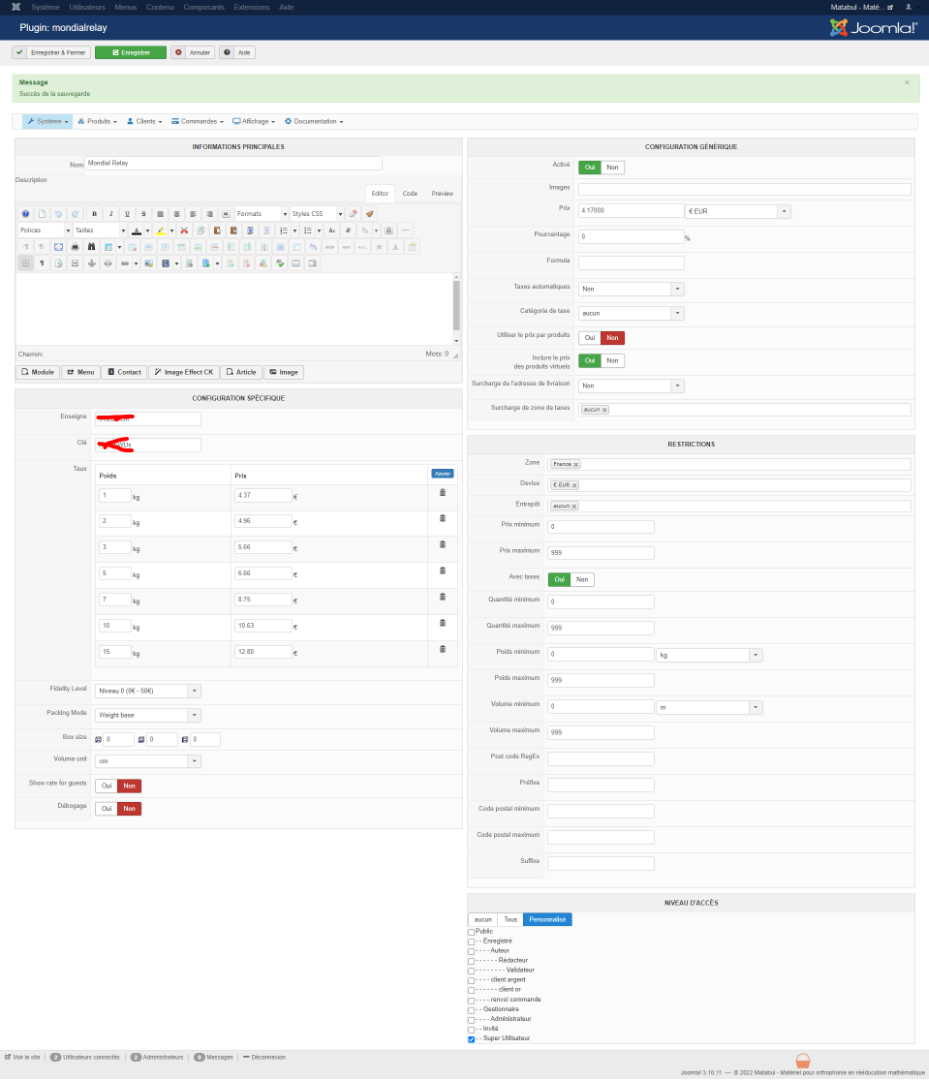
Task: Click the print icon in editor toolbar
Action: [75, 247]
